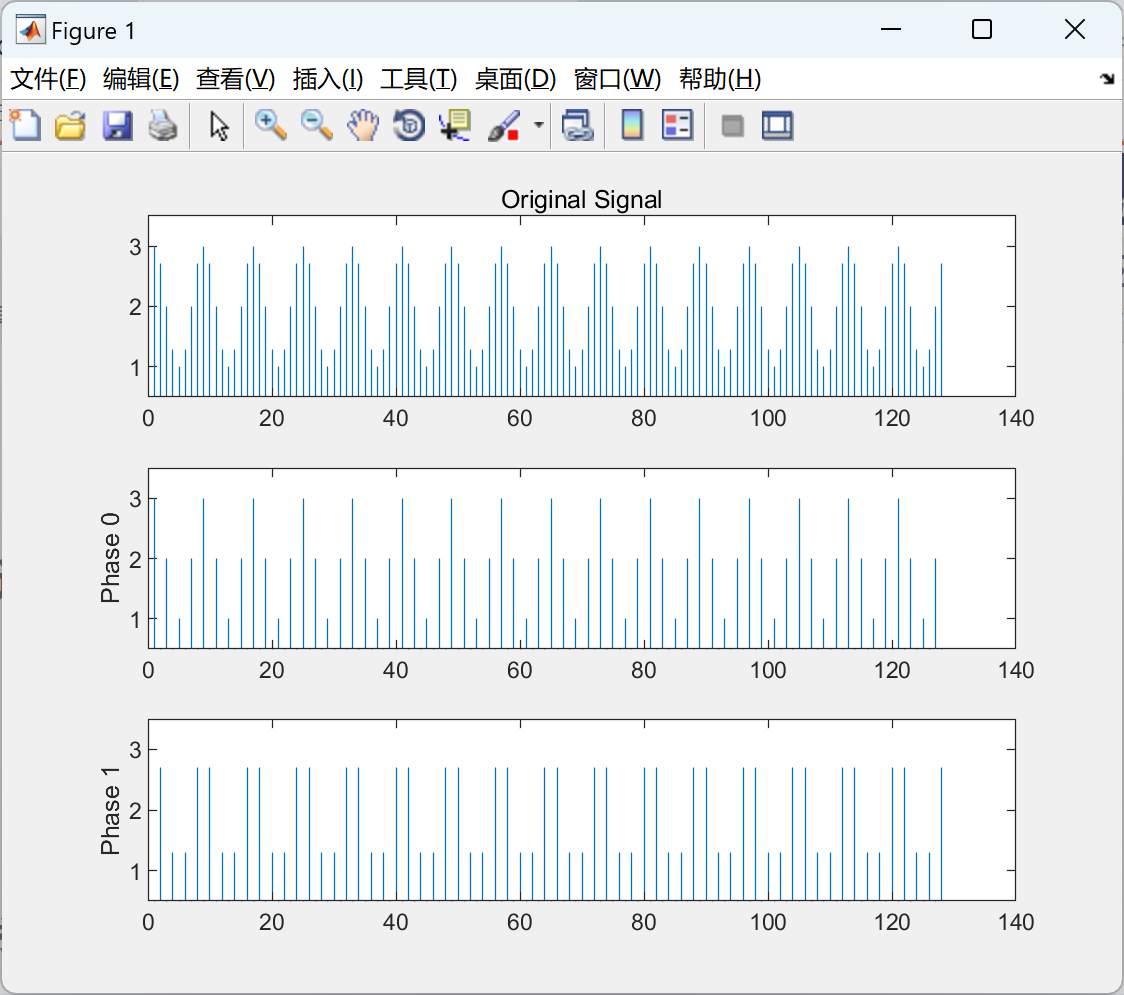Open a file with the folder icon
The width and height of the screenshot is (1124, 995).
pyautogui.click(x=71, y=125)
